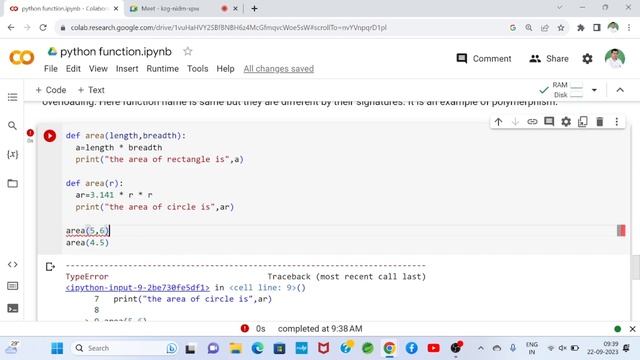640x360 pixels.
Task: Open cell editor settings gear
Action: (566, 122)
